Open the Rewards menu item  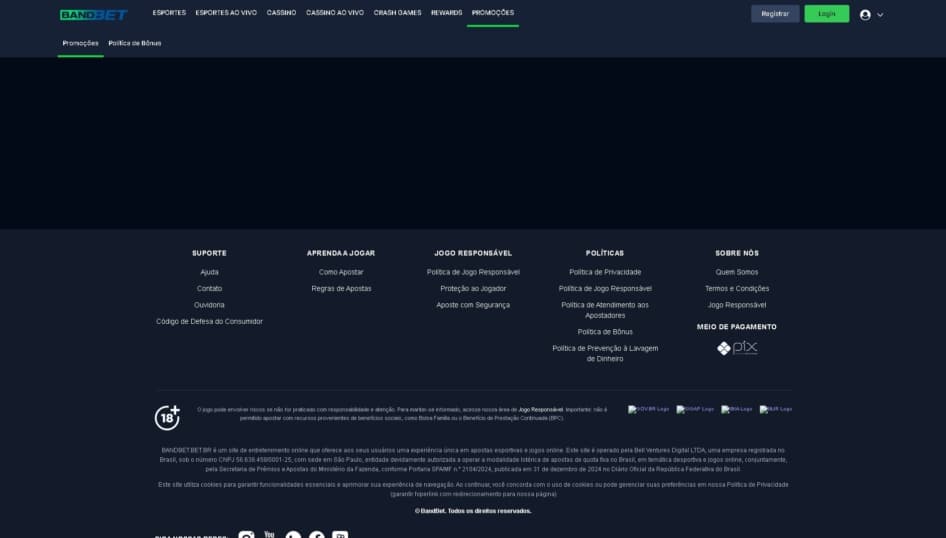tap(446, 13)
